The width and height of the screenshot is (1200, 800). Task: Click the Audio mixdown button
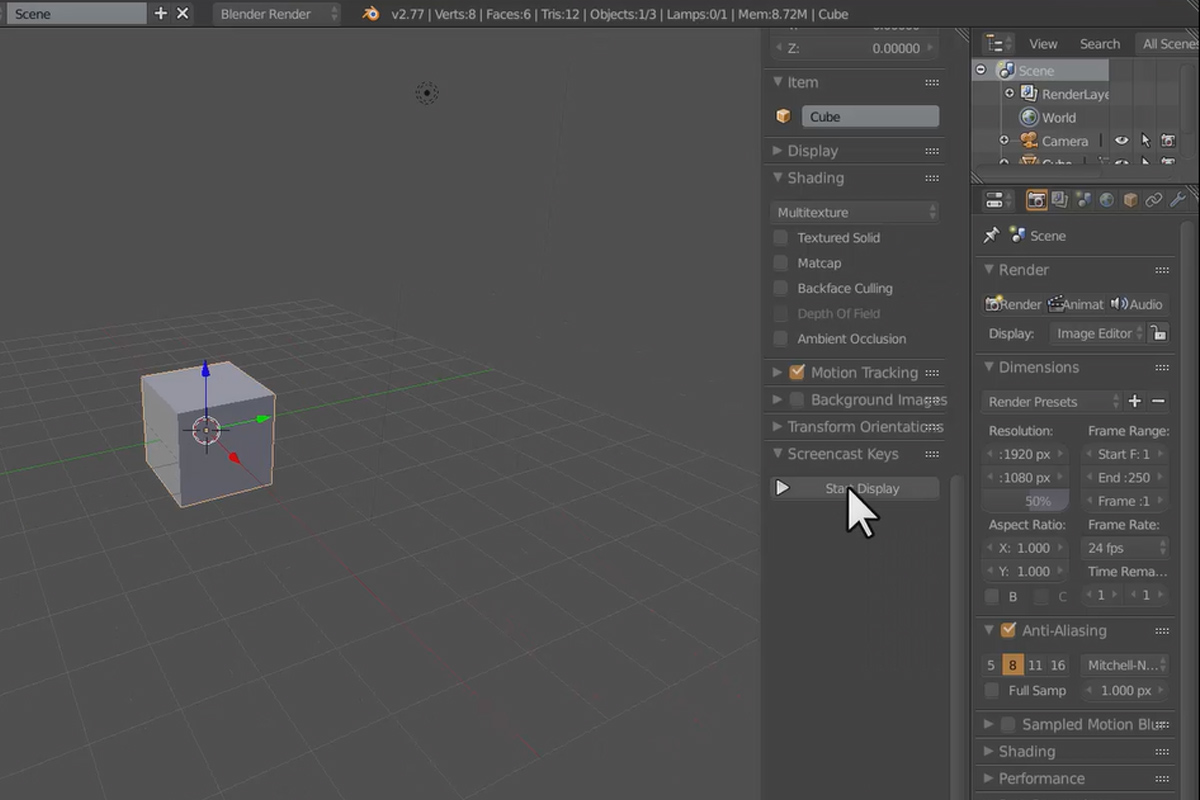[x=1137, y=304]
